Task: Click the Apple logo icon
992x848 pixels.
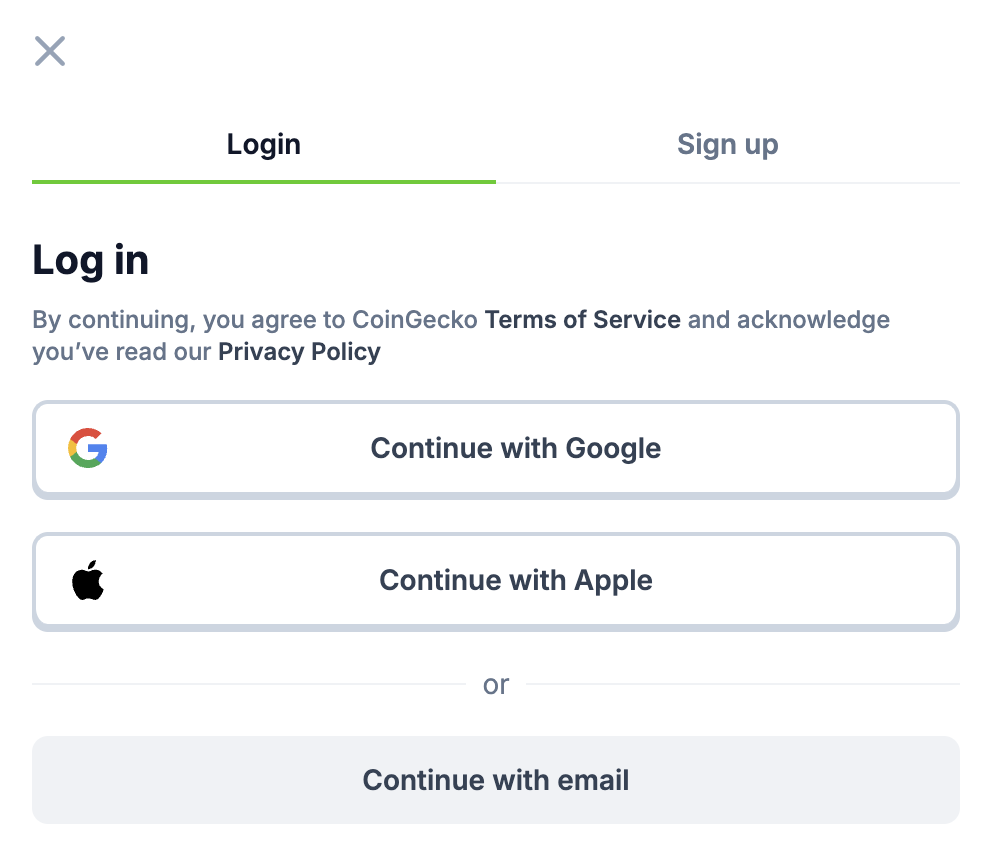Action: click(88, 580)
